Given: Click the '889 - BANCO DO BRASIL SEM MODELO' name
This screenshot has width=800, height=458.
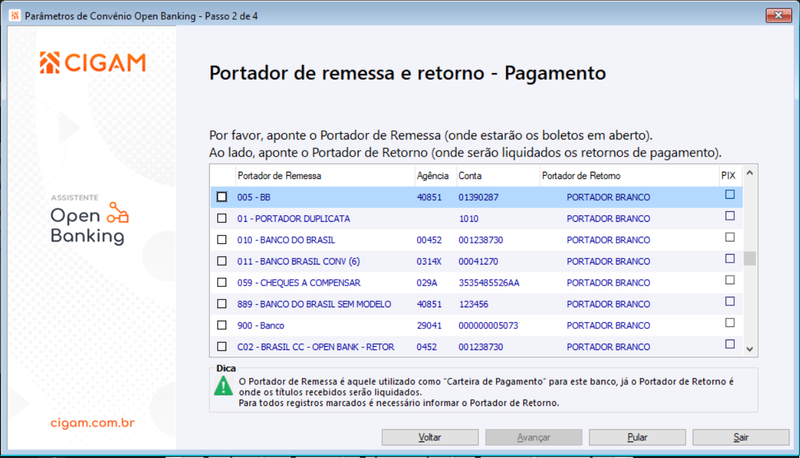Looking at the screenshot, I should (x=314, y=304).
